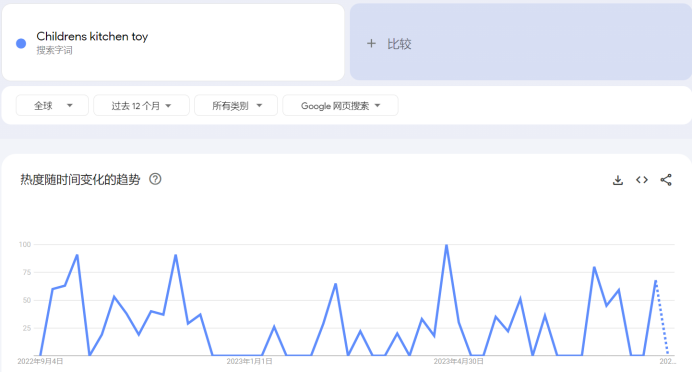Click the arrow on the 全球 selector
The width and height of the screenshot is (693, 372).
(x=70, y=106)
